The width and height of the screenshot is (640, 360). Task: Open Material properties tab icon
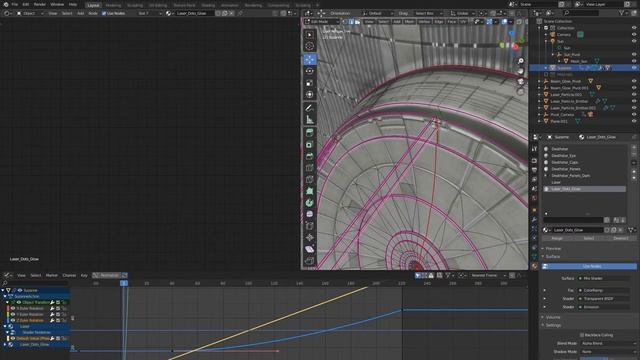point(534,266)
